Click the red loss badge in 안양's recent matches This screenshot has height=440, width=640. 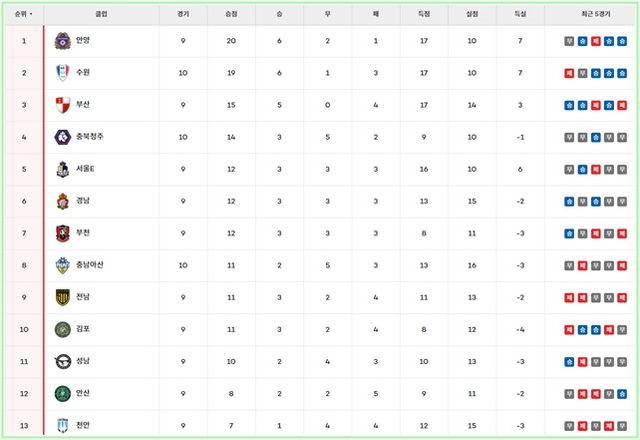click(x=594, y=41)
